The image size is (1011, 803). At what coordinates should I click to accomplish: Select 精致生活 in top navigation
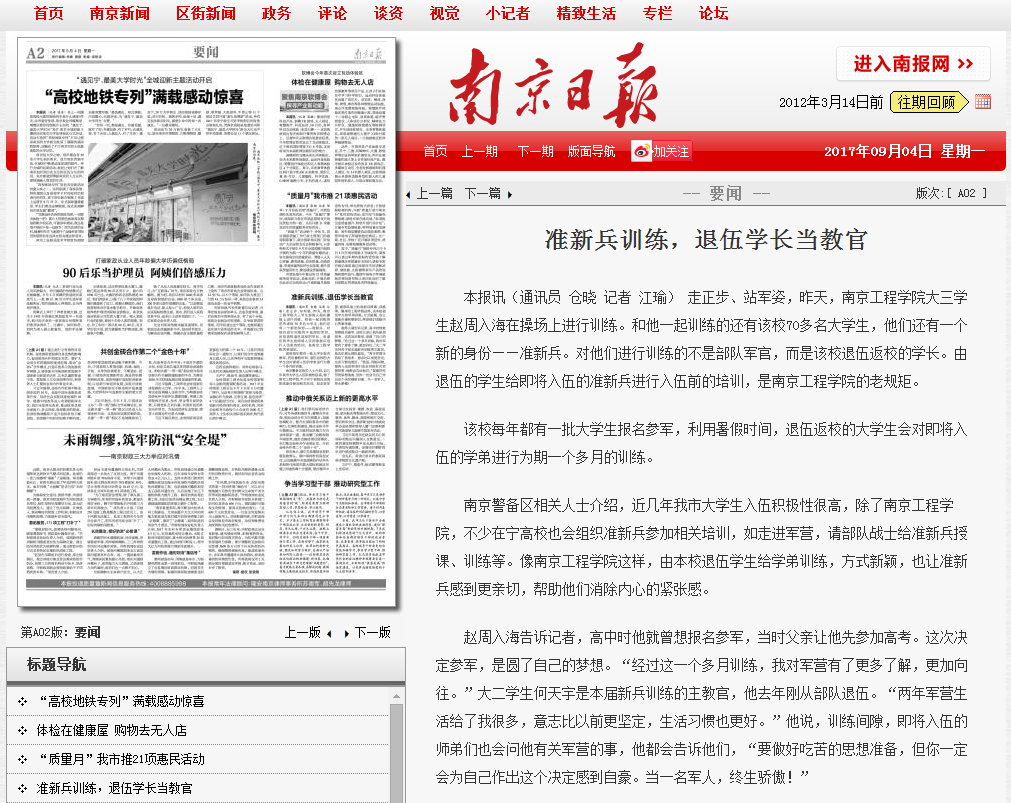586,13
